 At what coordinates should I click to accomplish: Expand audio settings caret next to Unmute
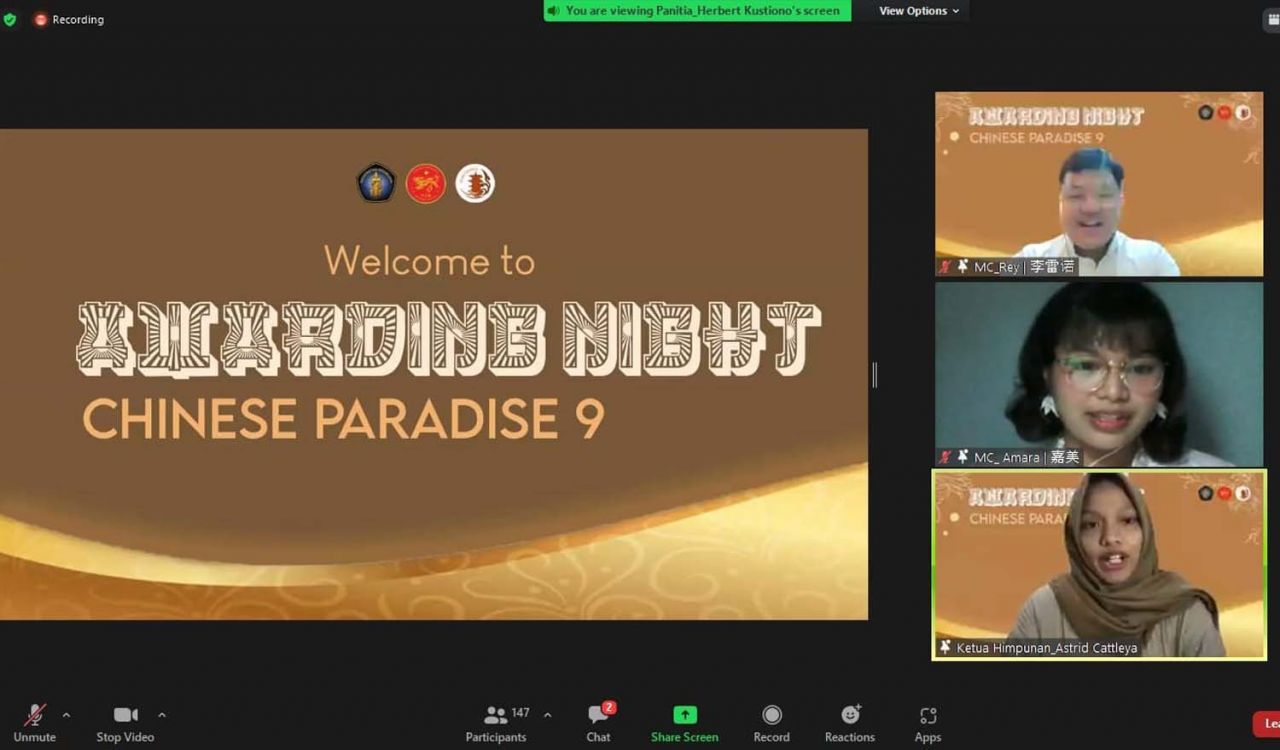[66, 715]
